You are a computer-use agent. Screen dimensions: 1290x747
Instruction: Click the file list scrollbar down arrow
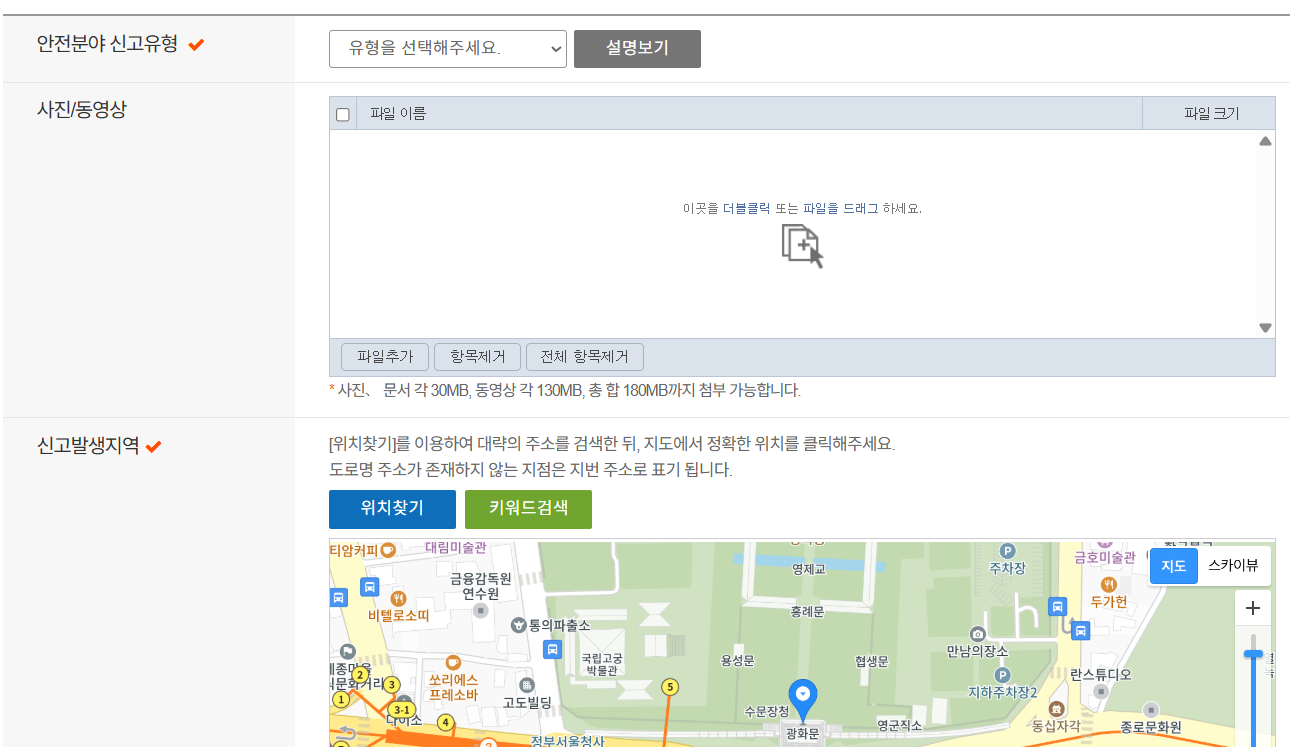coord(1267,327)
